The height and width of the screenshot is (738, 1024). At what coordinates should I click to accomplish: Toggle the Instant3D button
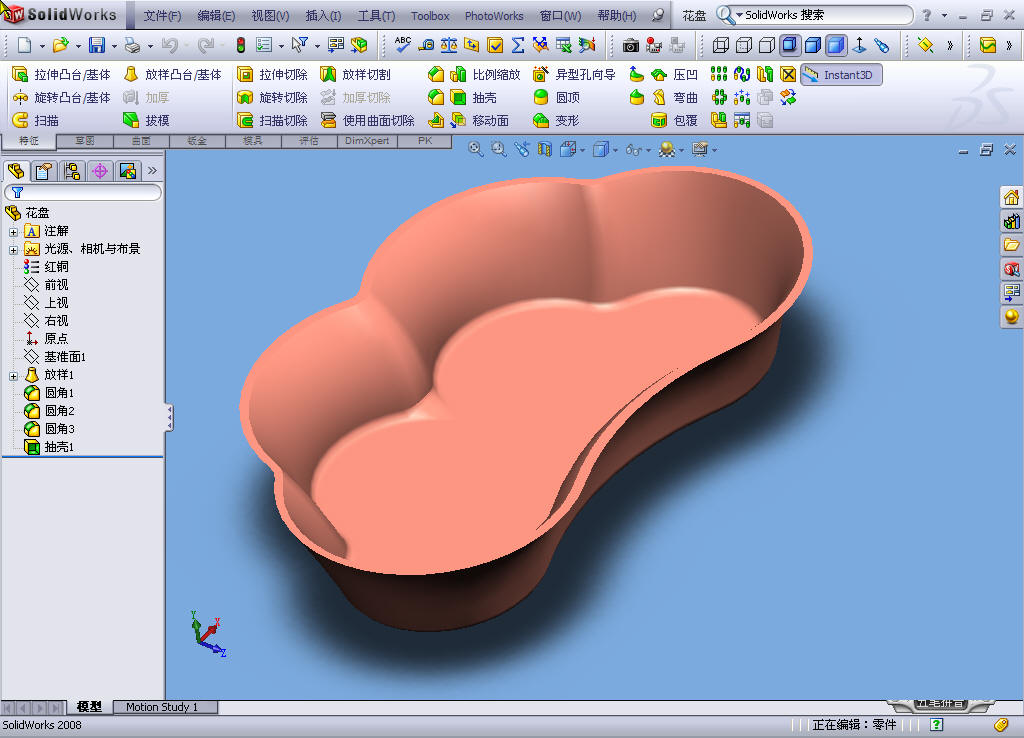click(x=841, y=74)
